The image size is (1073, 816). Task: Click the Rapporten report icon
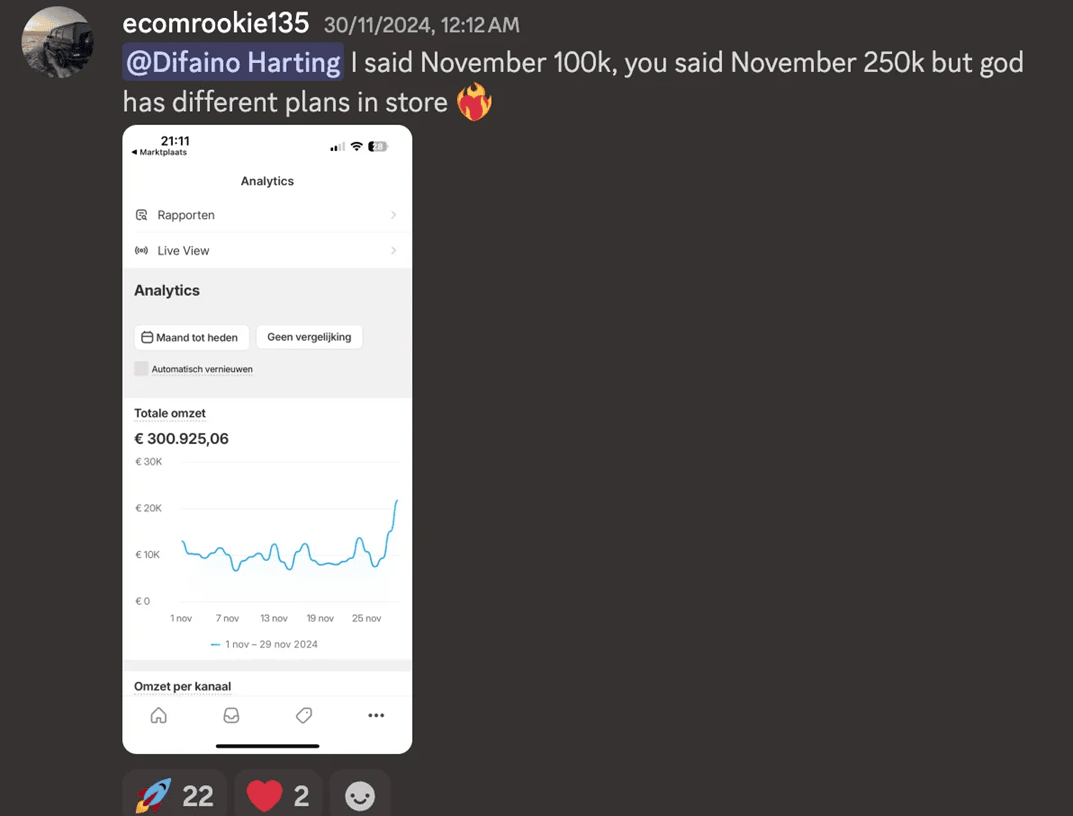[142, 215]
